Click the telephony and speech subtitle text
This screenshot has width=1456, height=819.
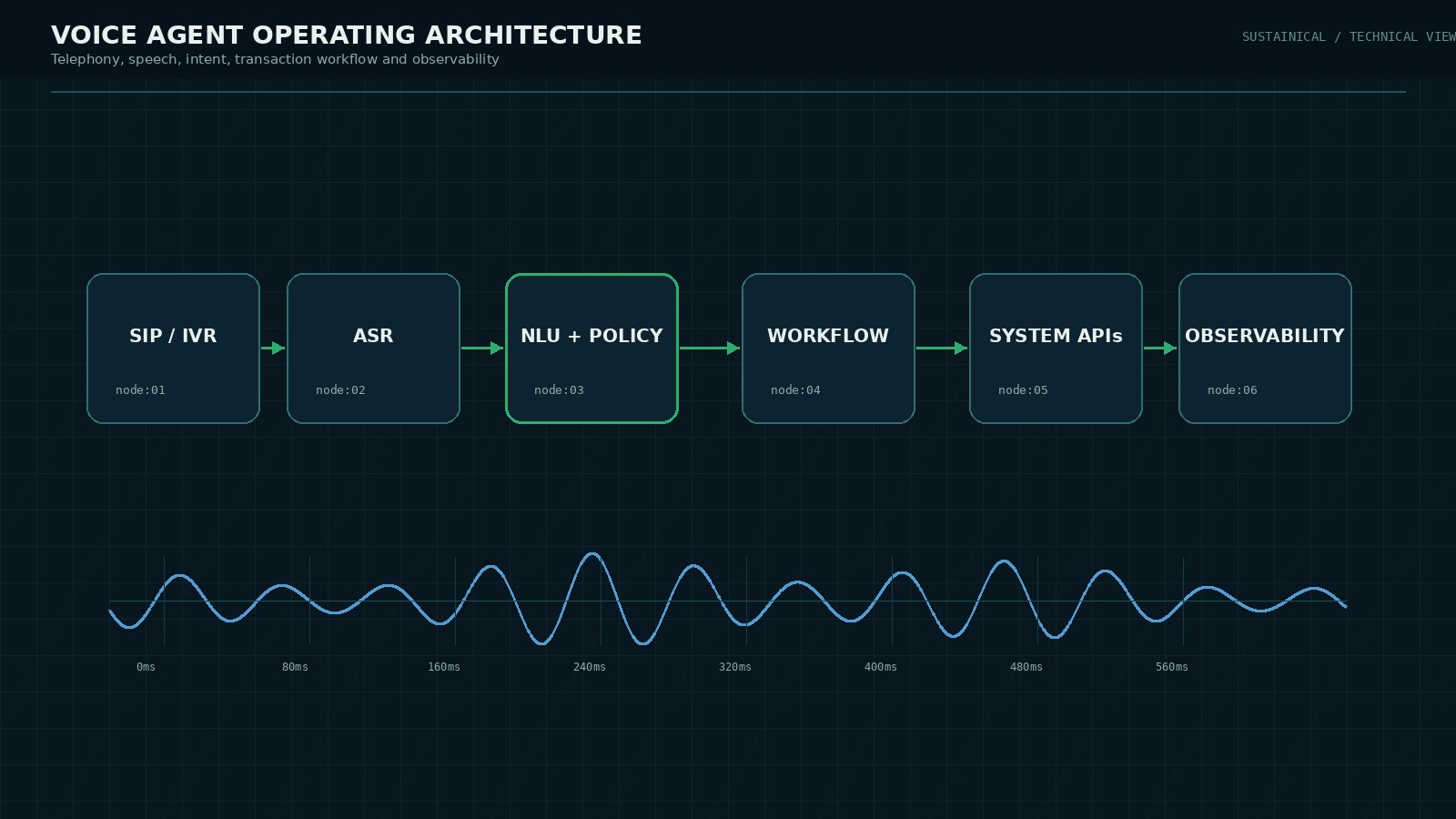275,59
